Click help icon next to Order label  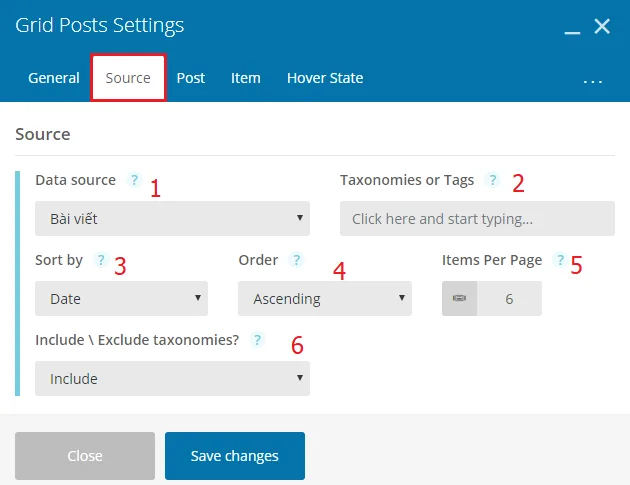coord(296,260)
